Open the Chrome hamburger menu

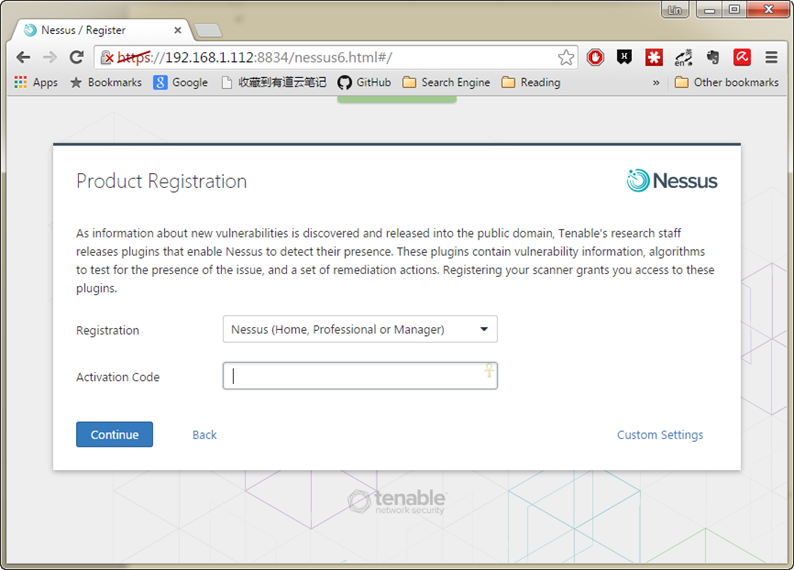(x=771, y=58)
